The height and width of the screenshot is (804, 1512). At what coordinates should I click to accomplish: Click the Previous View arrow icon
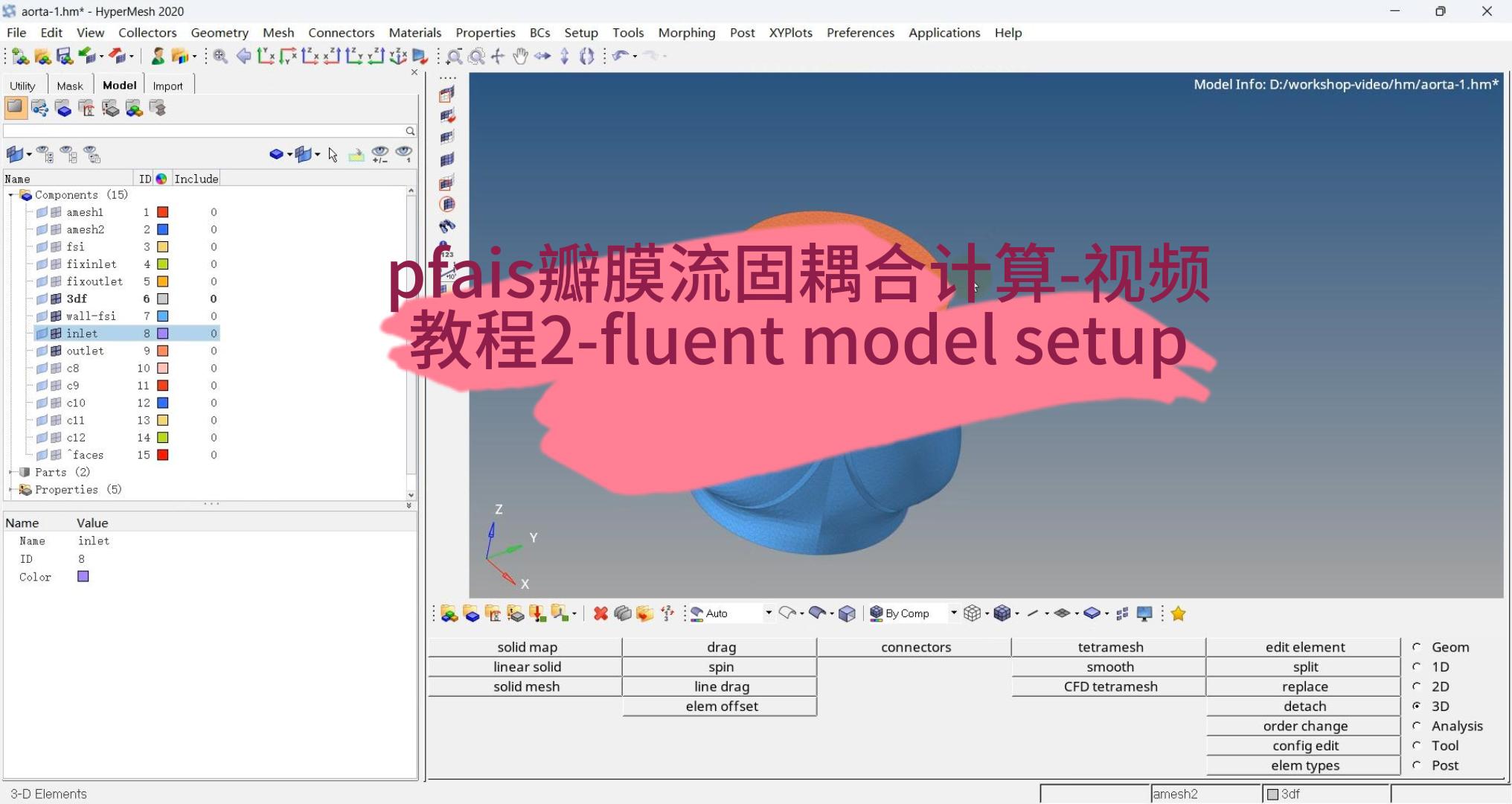click(x=243, y=56)
